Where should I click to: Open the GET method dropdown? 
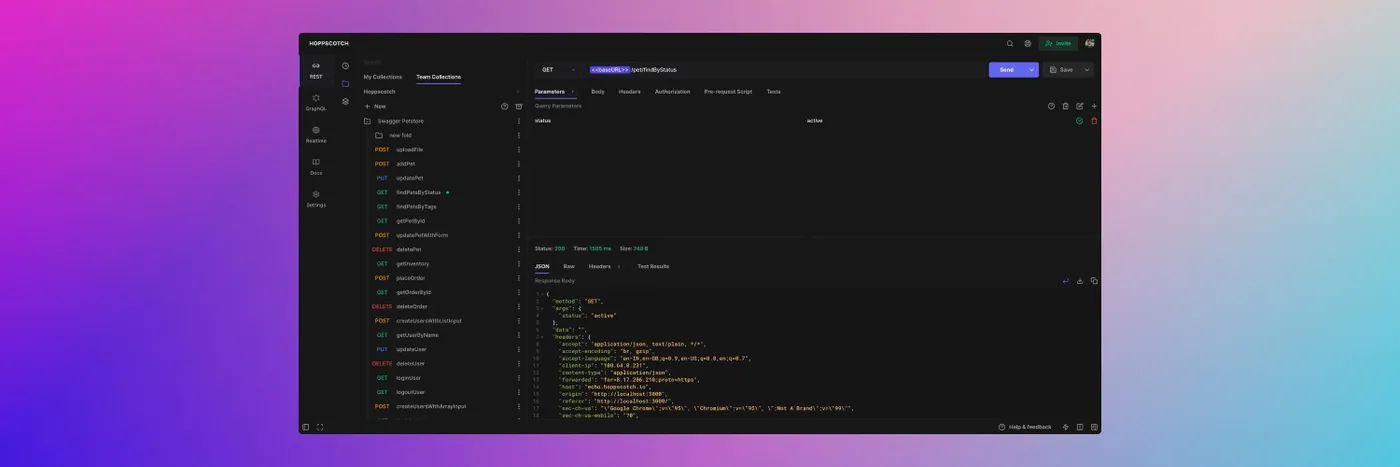pos(558,70)
